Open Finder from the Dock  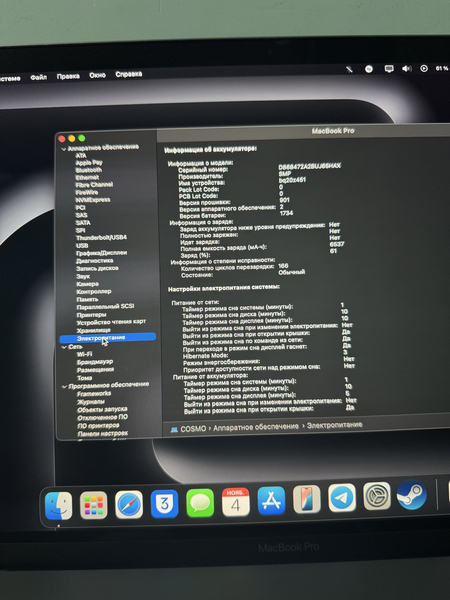pyautogui.click(x=59, y=505)
